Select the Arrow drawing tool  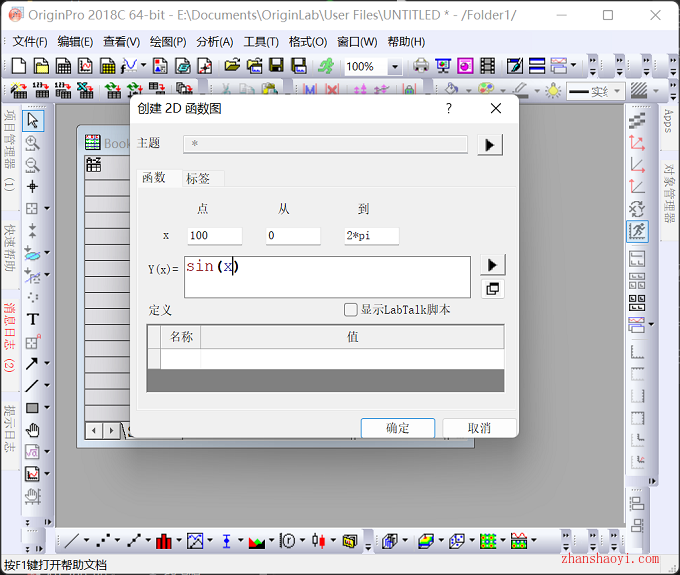[32, 363]
